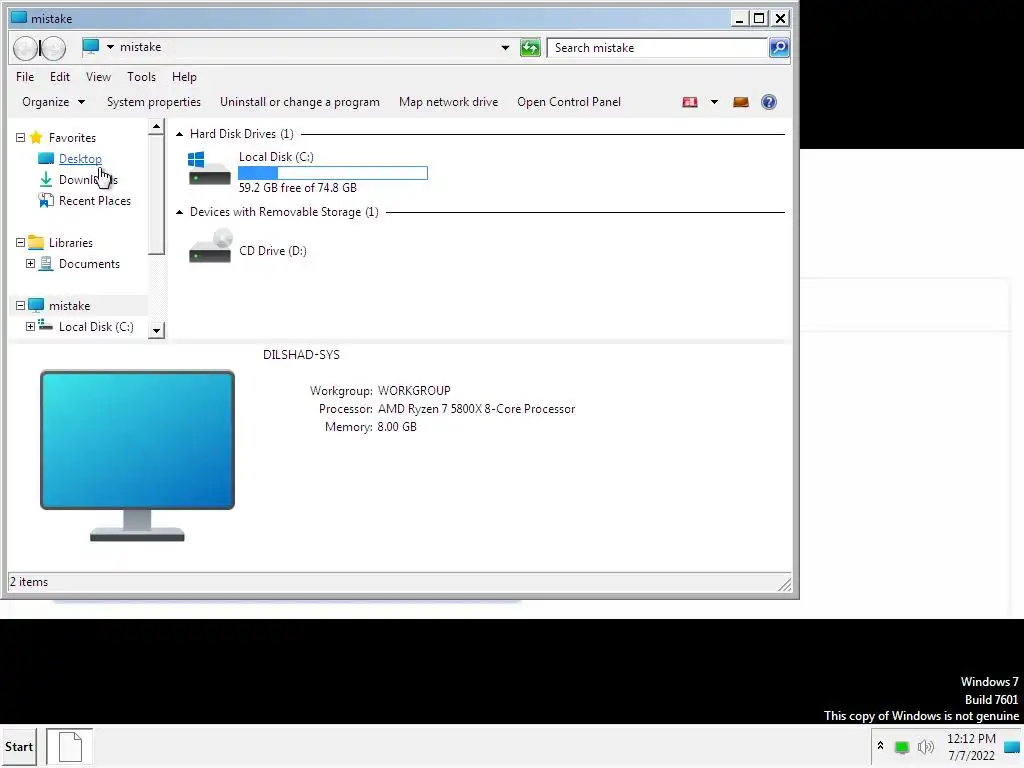Image resolution: width=1024 pixels, height=768 pixels.
Task: Click the WORKGROUP value
Action: point(414,391)
